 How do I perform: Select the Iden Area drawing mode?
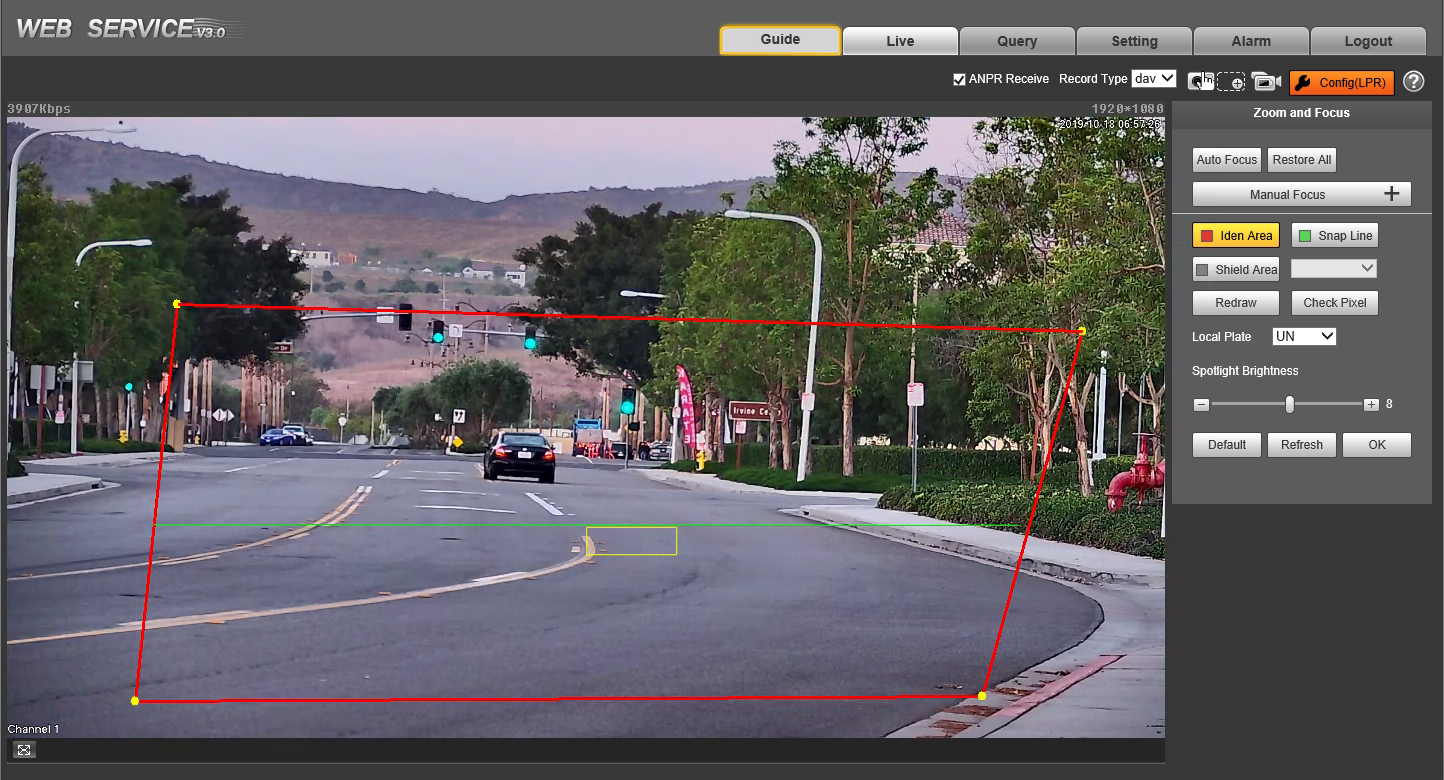pyautogui.click(x=1236, y=236)
